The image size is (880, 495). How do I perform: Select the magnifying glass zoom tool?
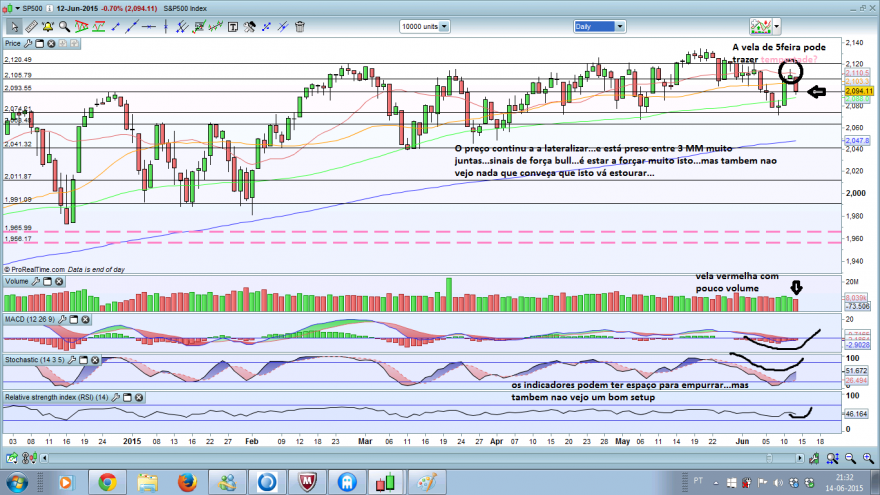point(65,26)
